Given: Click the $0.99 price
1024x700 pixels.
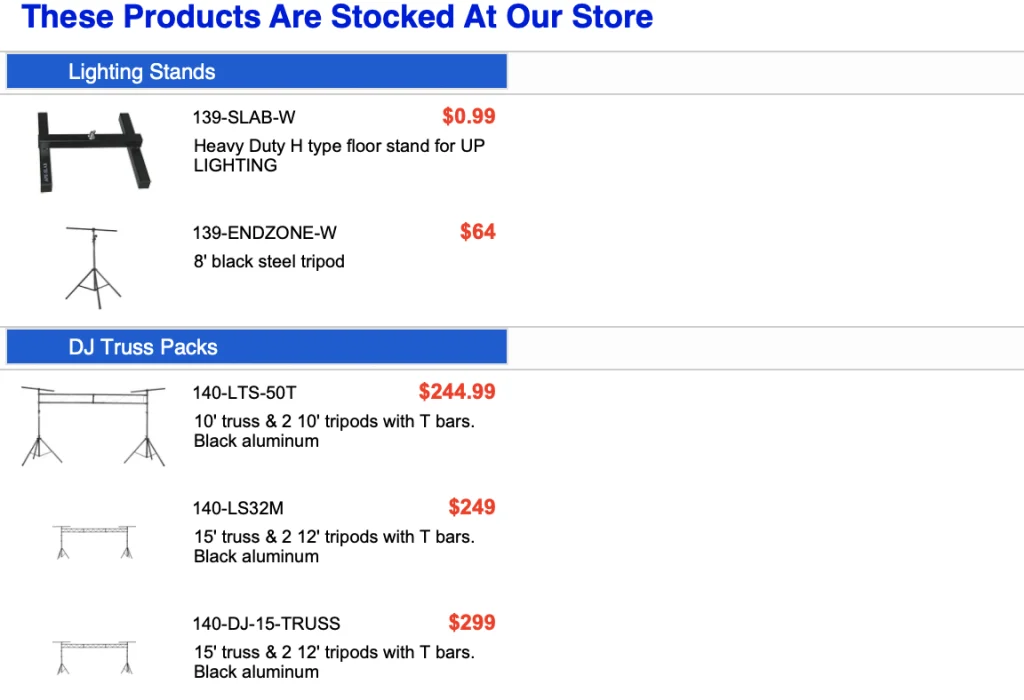Looking at the screenshot, I should point(468,116).
